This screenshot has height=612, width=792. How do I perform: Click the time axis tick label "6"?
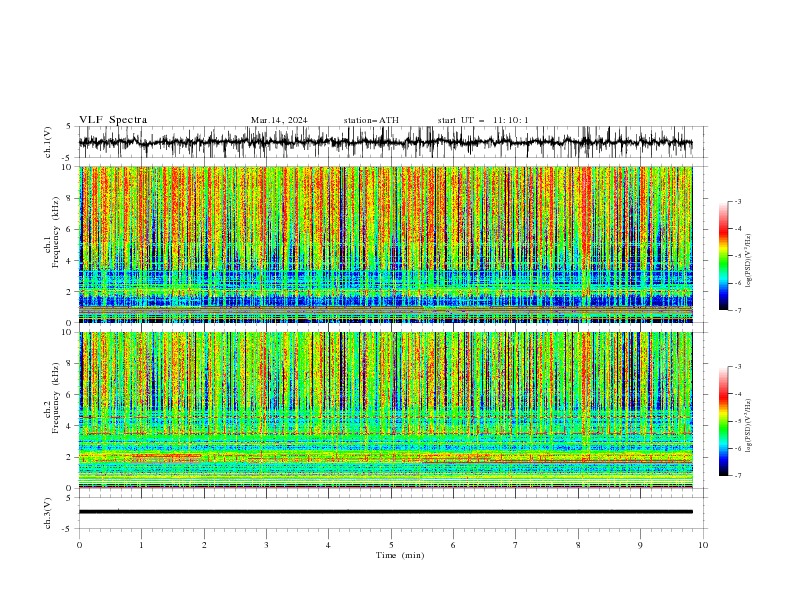click(x=453, y=545)
